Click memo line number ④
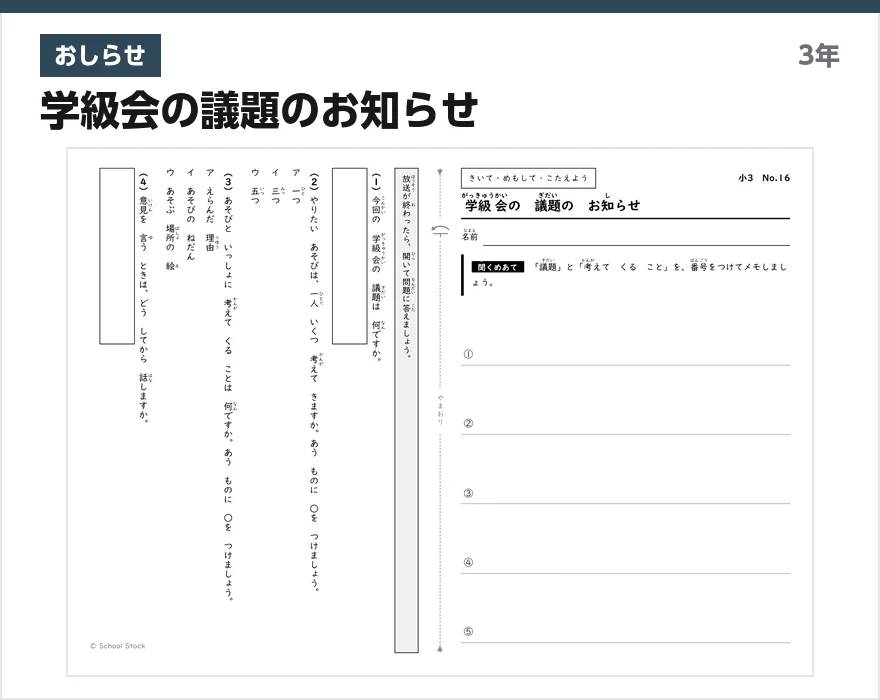This screenshot has height=700, width=880. (468, 562)
